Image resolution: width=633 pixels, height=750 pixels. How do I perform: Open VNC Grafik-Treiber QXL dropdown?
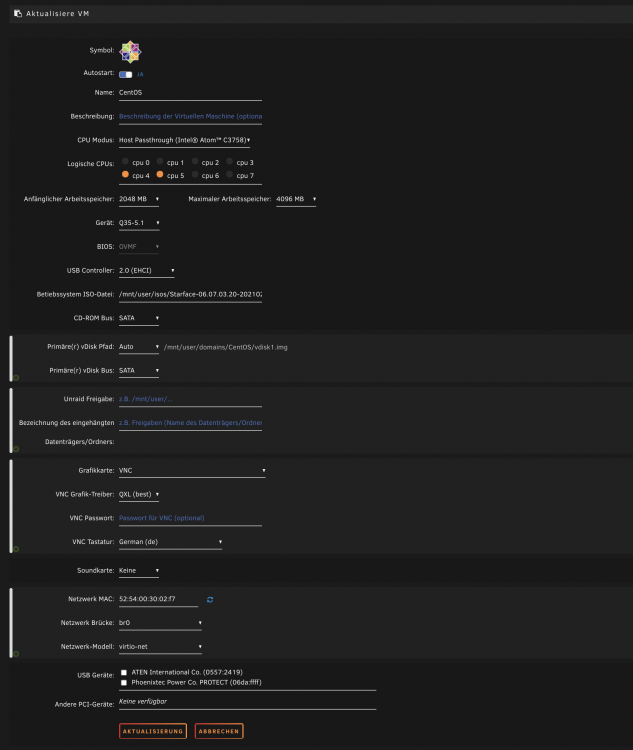click(x=139, y=495)
